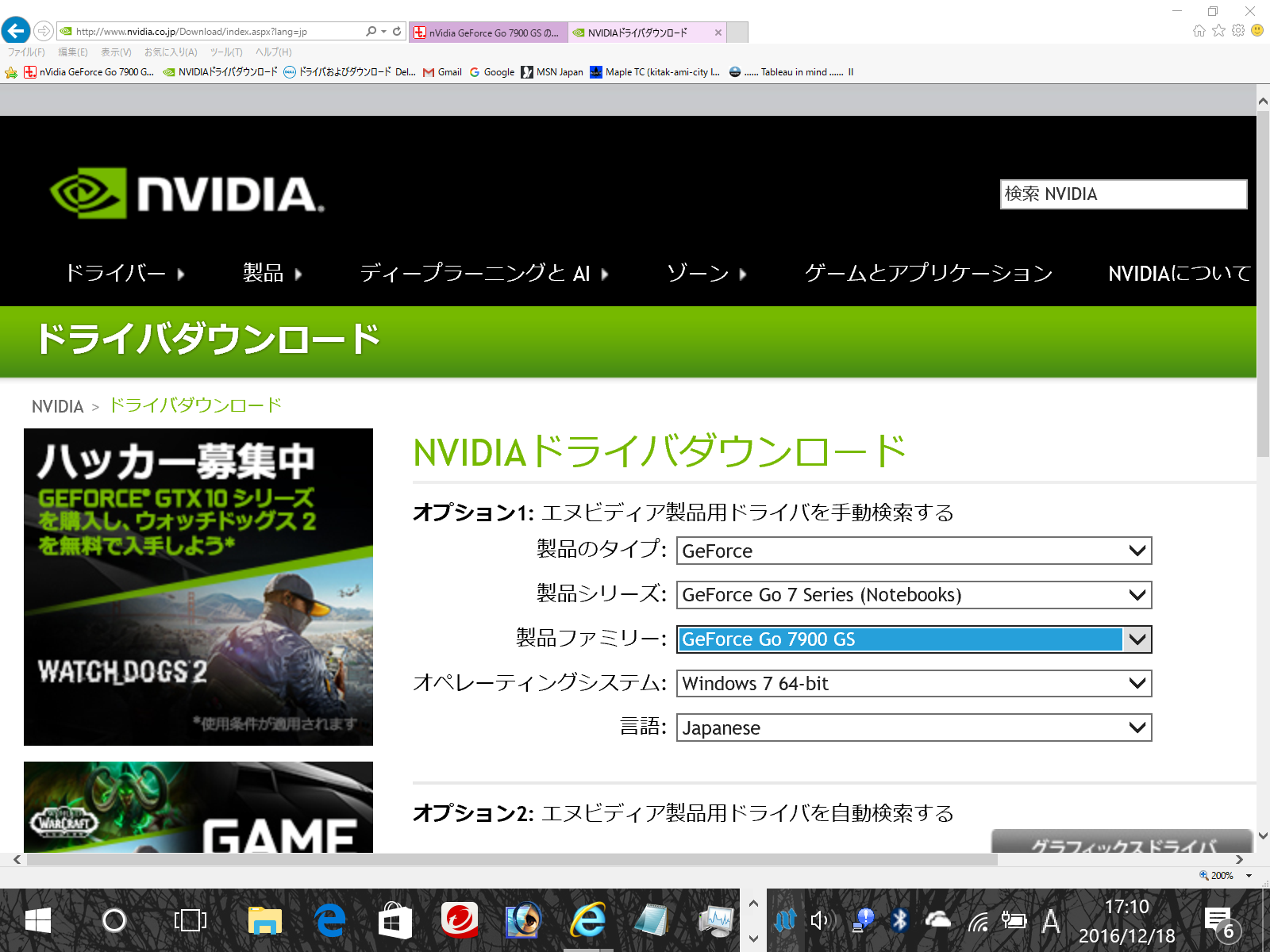
Task: Open NVIDIAについて navigation link
Action: point(1180,273)
